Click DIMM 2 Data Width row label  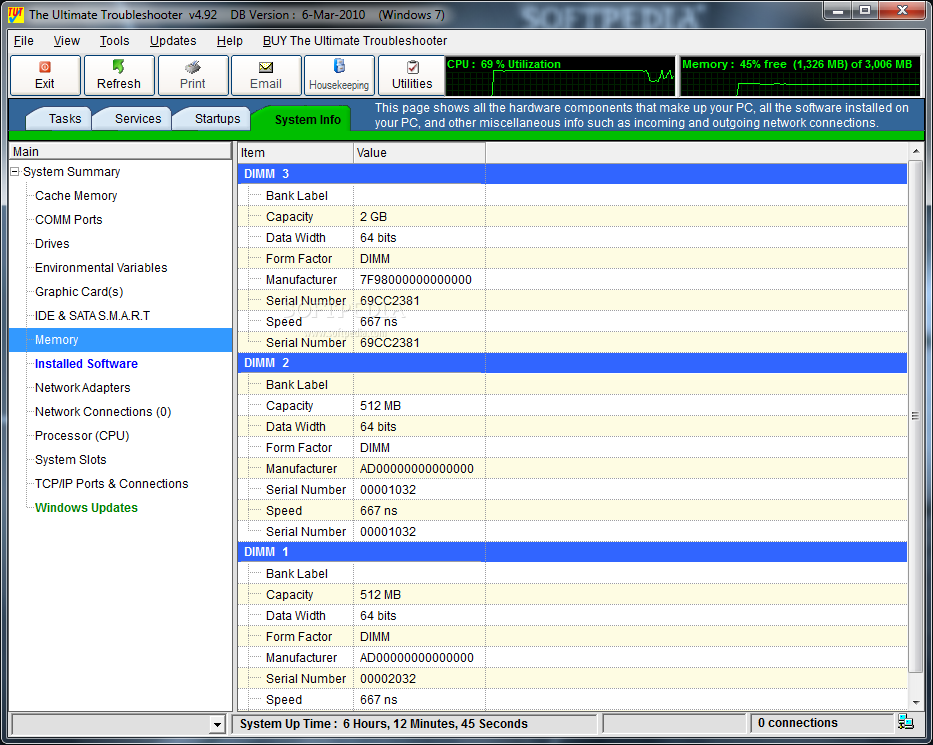click(296, 427)
